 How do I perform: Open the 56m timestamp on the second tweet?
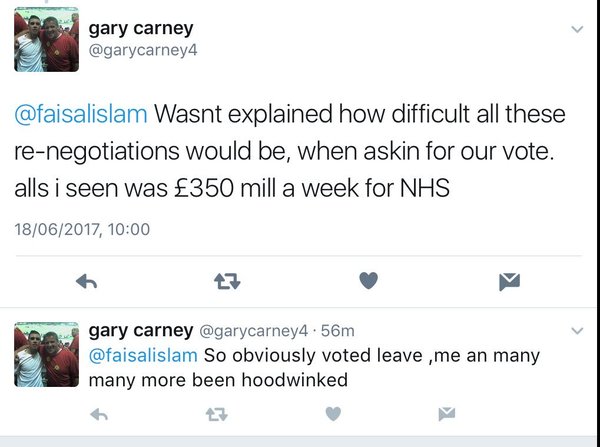coord(341,332)
